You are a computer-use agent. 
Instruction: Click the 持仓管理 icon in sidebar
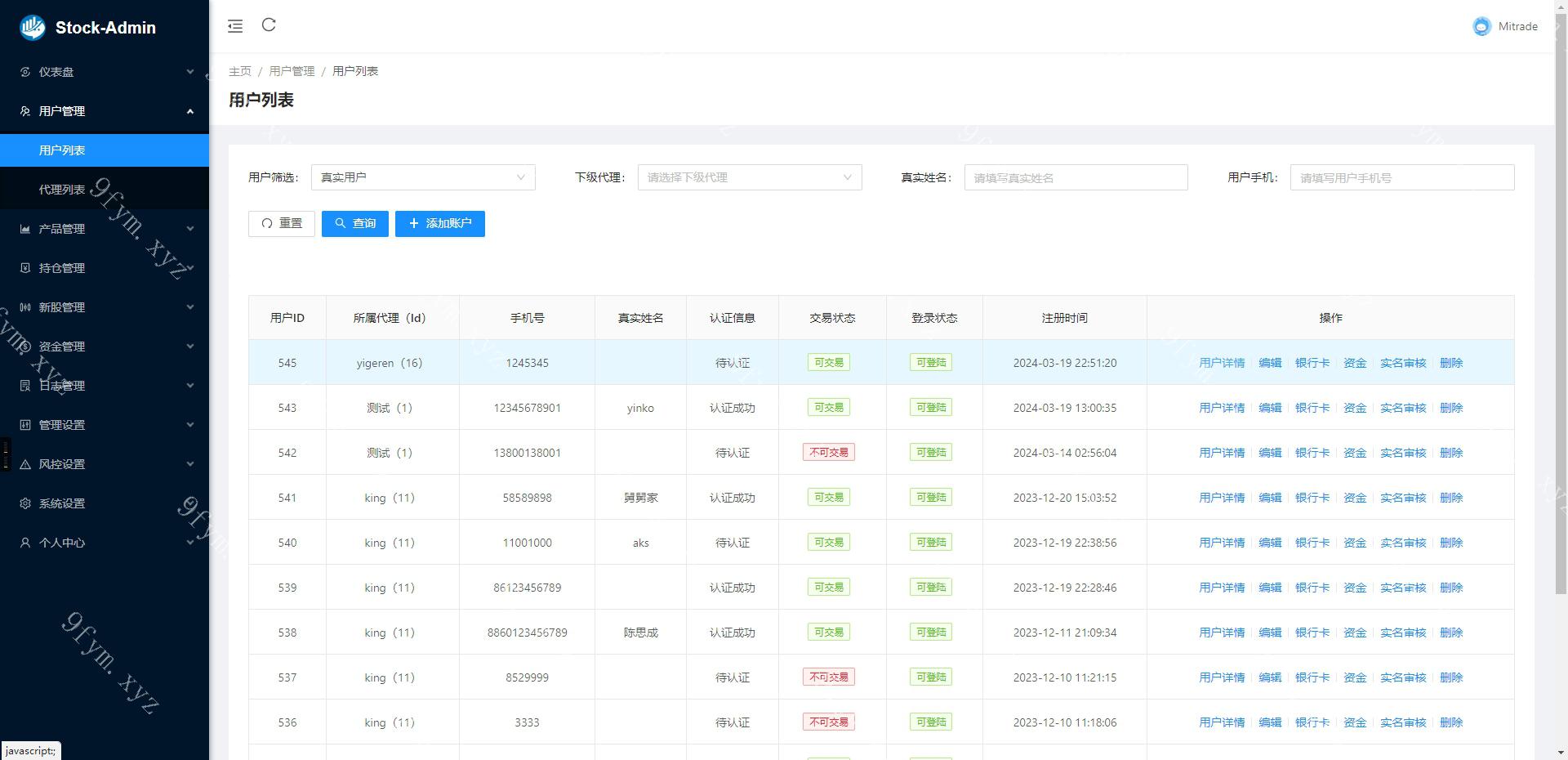25,268
